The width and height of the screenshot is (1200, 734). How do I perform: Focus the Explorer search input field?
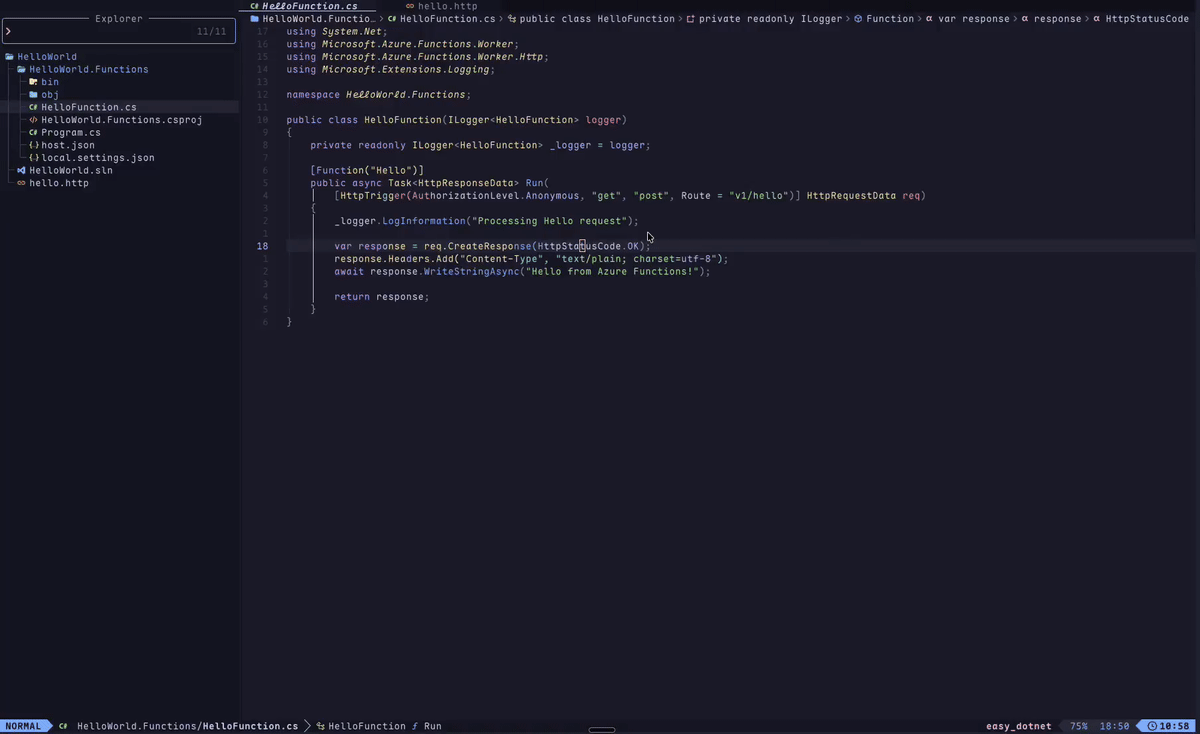pos(118,31)
